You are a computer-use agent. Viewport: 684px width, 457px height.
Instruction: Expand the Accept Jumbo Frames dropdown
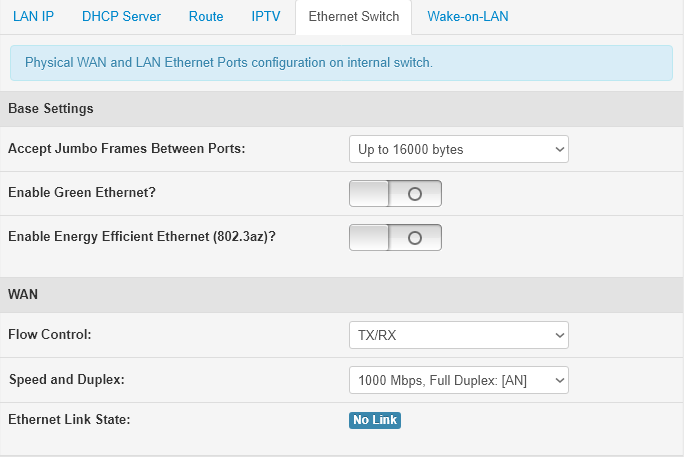[458, 149]
